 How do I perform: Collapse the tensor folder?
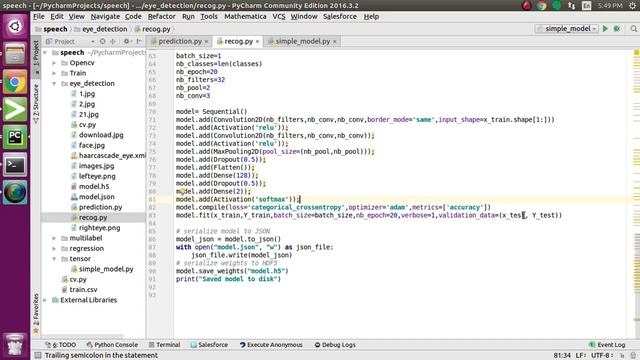[54, 259]
